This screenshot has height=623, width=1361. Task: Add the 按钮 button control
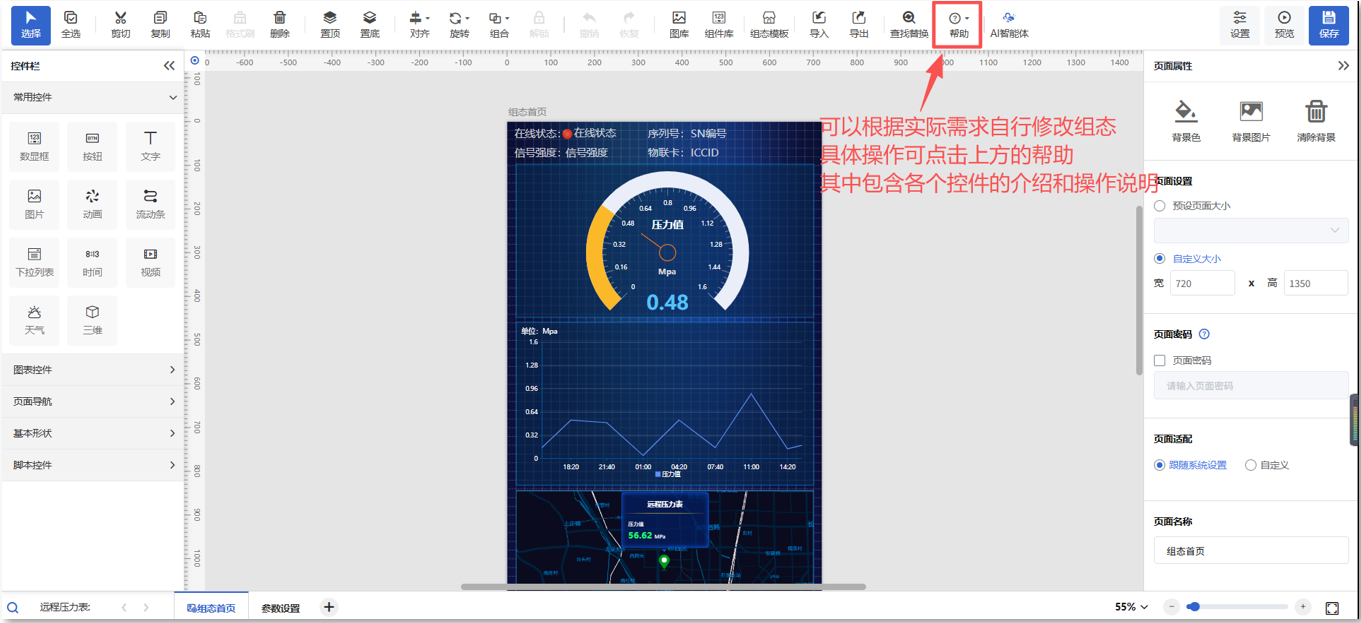tap(92, 146)
